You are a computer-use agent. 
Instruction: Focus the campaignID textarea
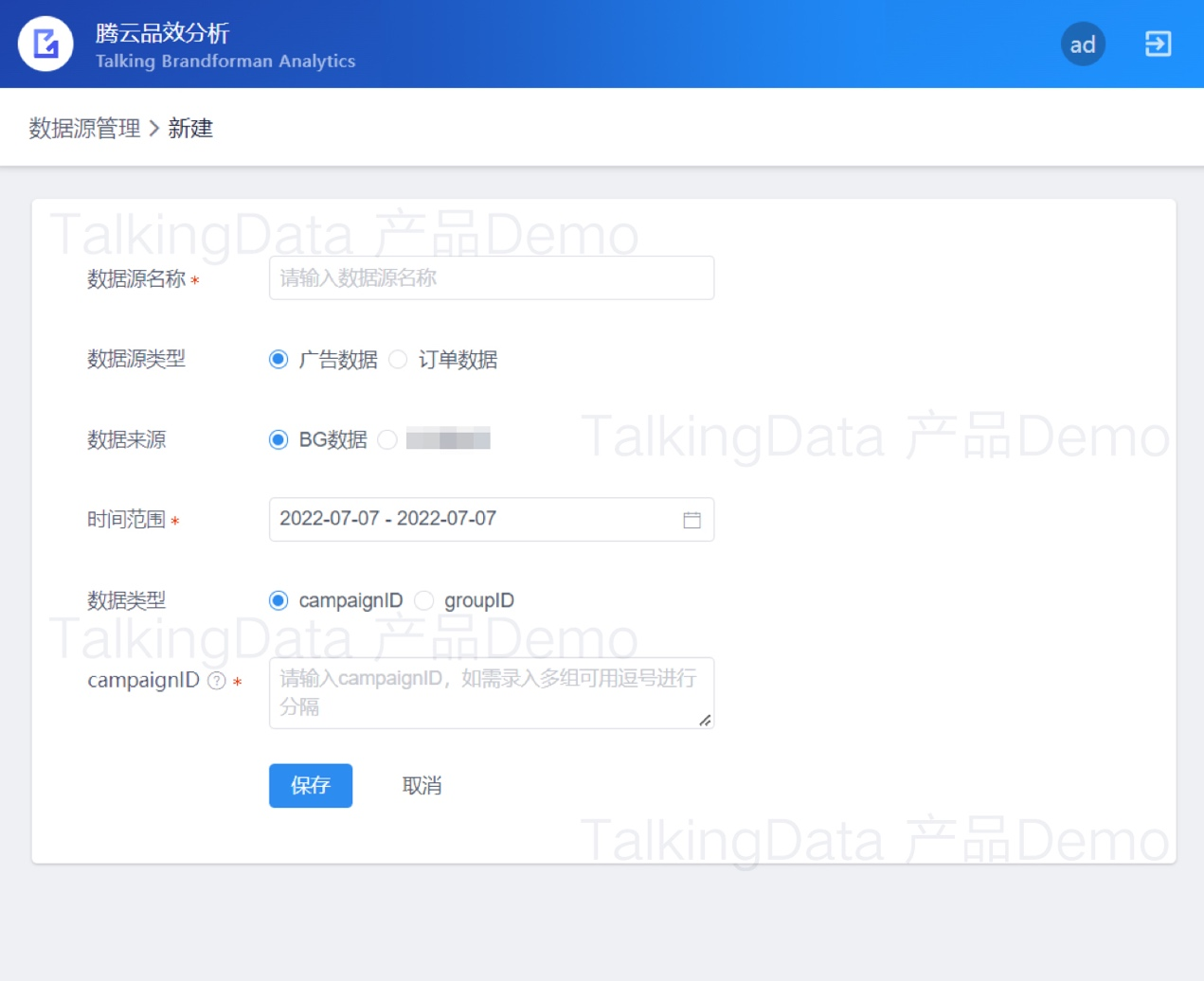(x=492, y=693)
